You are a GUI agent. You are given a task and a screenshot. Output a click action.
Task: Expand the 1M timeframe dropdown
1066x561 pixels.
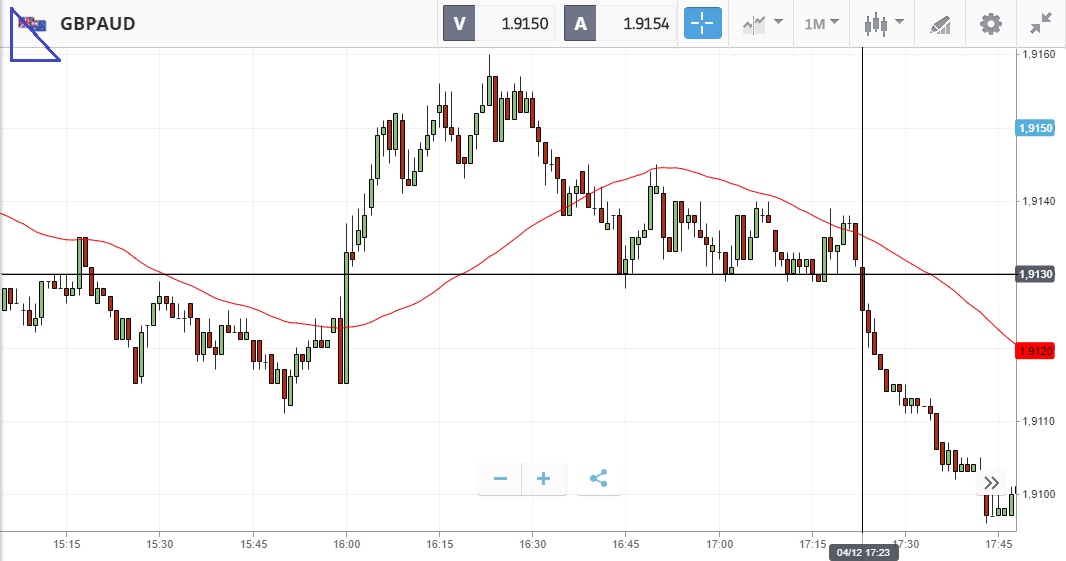pos(822,23)
